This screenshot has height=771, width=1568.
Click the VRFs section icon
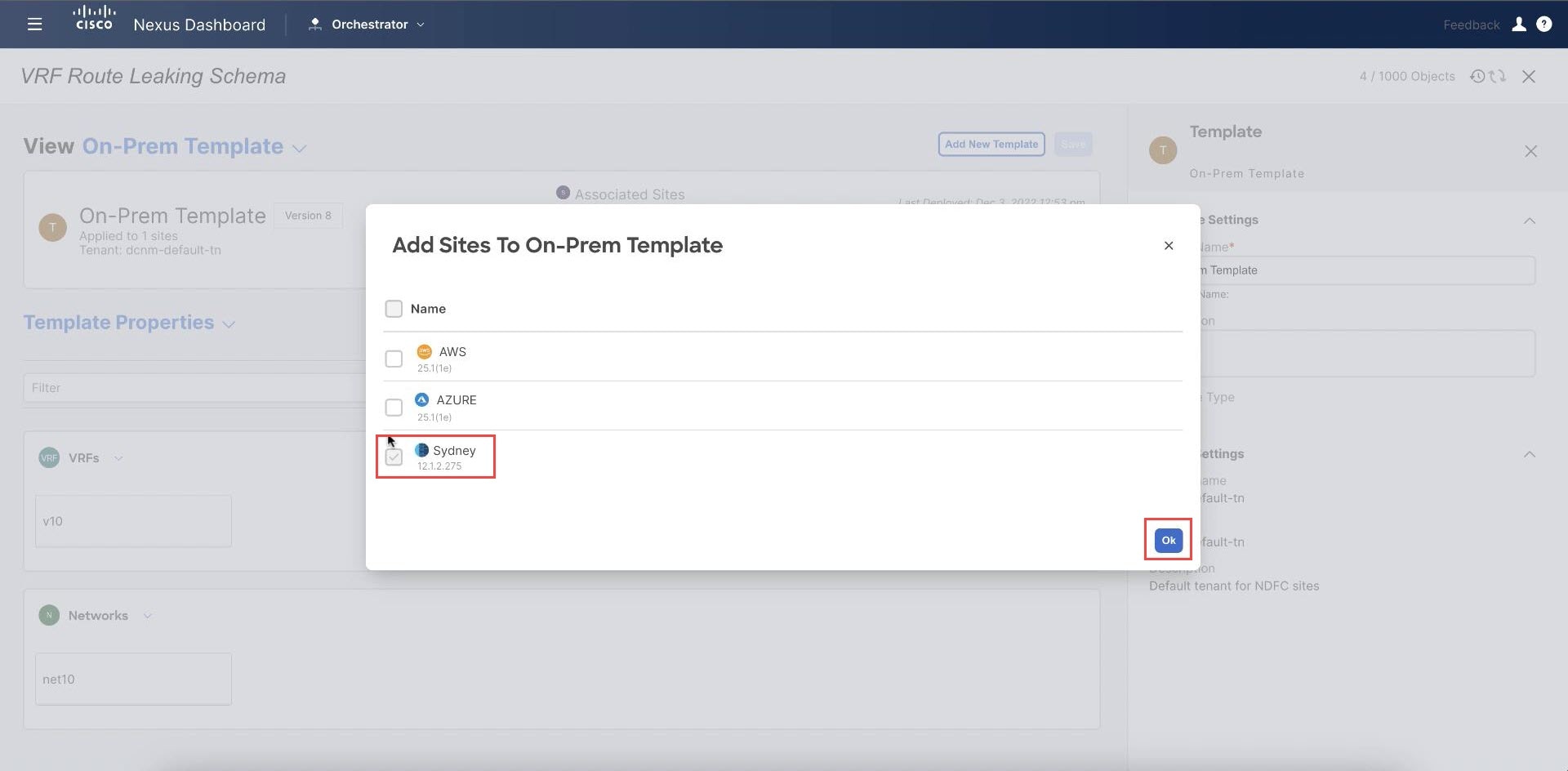[x=49, y=457]
